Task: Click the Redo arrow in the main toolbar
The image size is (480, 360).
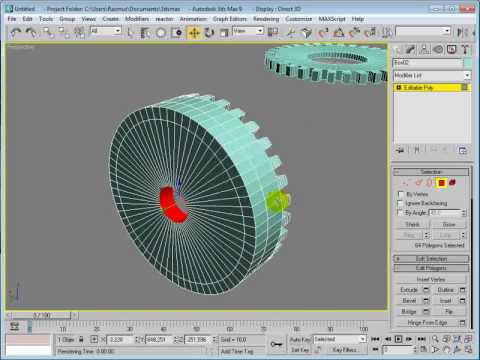Action: (32, 32)
